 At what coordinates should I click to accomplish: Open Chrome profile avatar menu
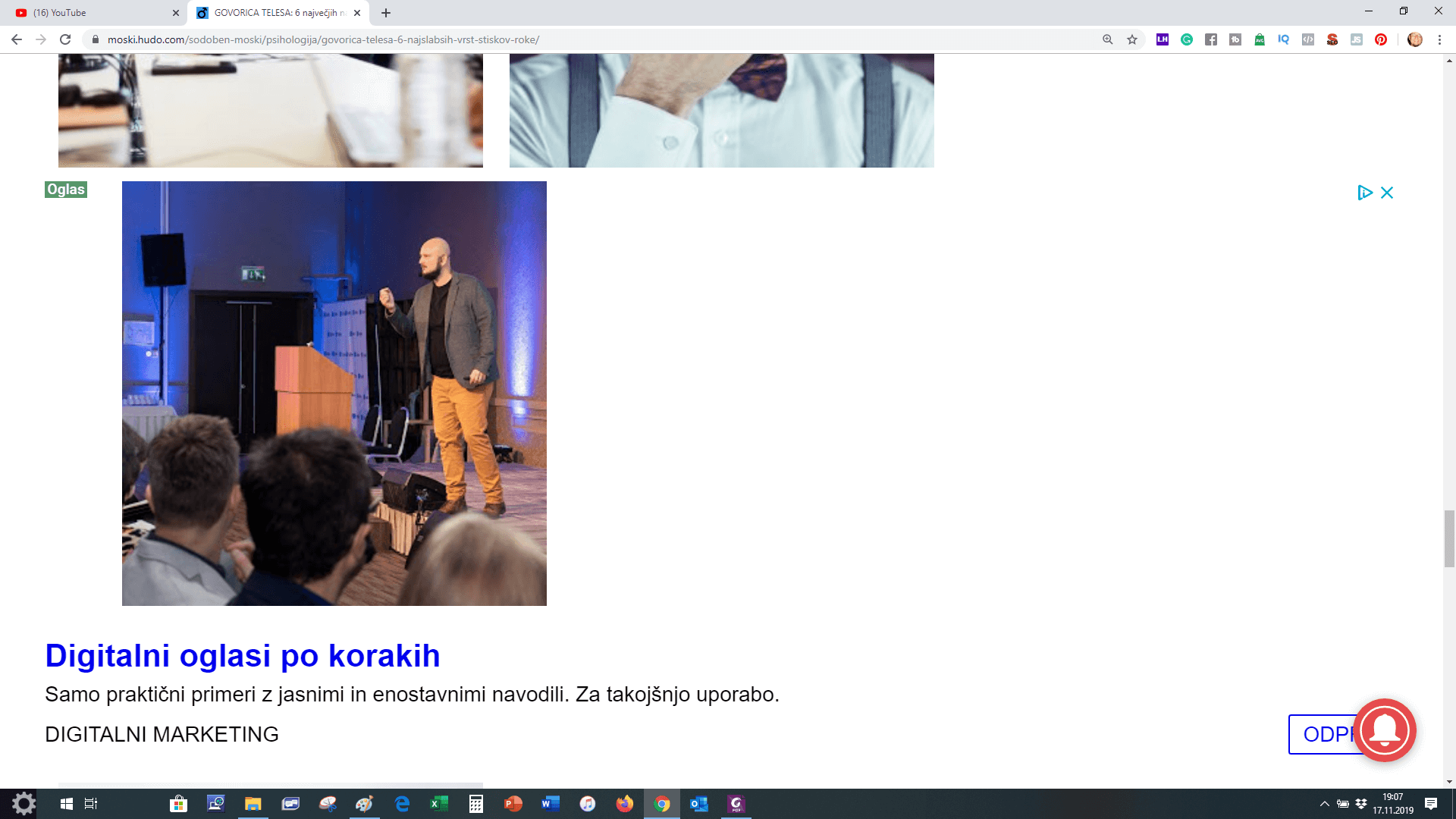click(x=1415, y=39)
